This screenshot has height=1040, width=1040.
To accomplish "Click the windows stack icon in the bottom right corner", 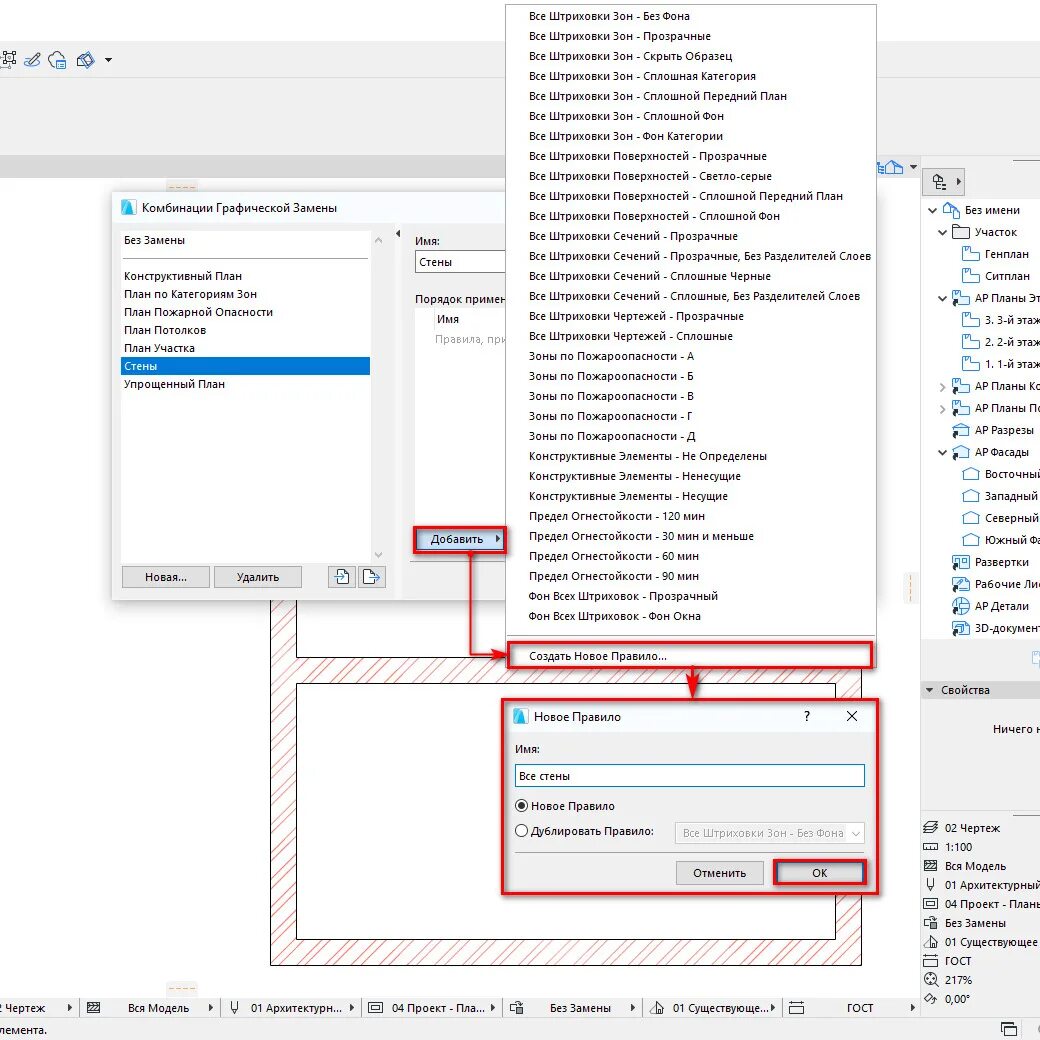I will (1009, 1029).
